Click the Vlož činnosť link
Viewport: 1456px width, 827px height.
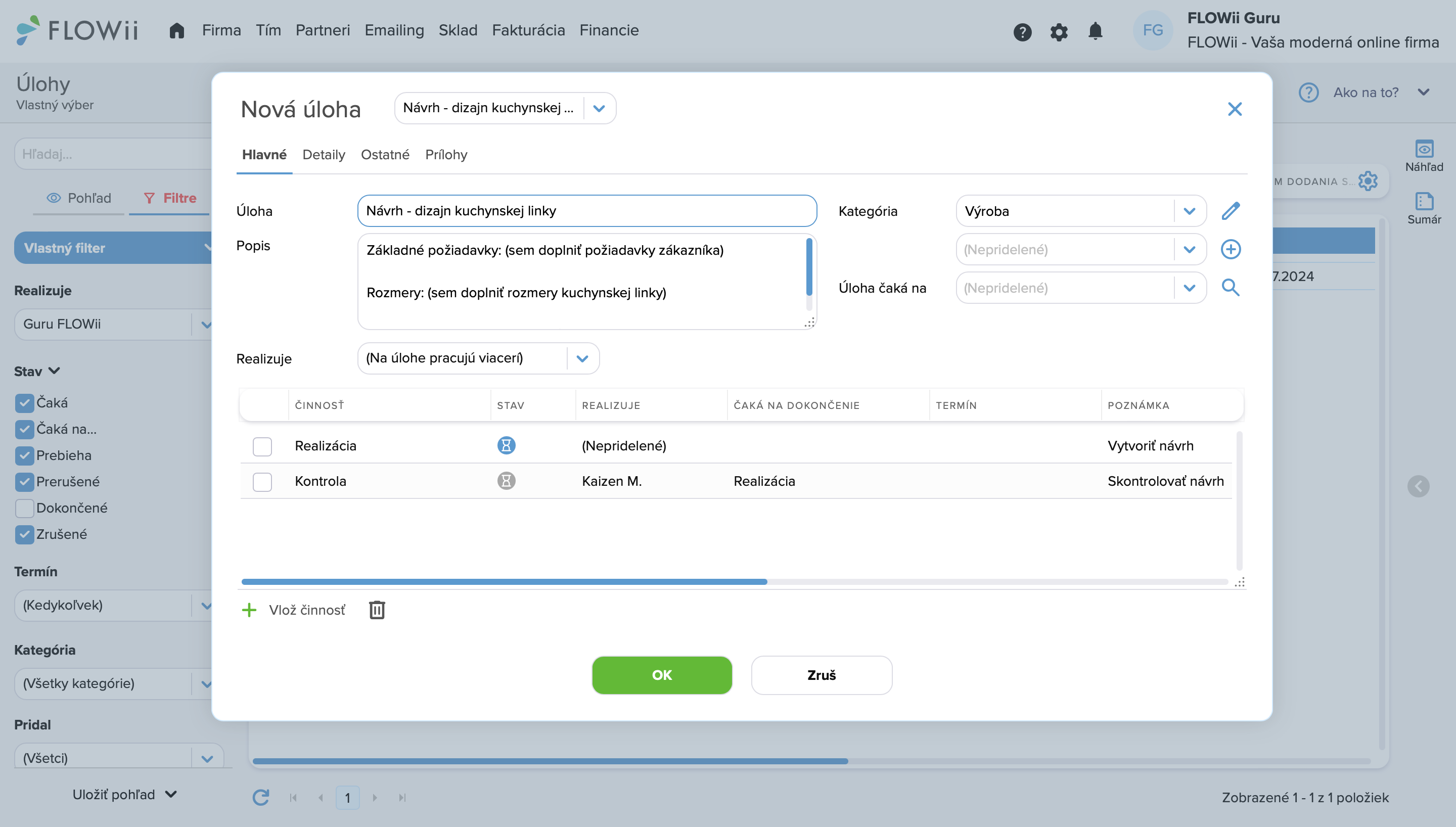click(307, 610)
